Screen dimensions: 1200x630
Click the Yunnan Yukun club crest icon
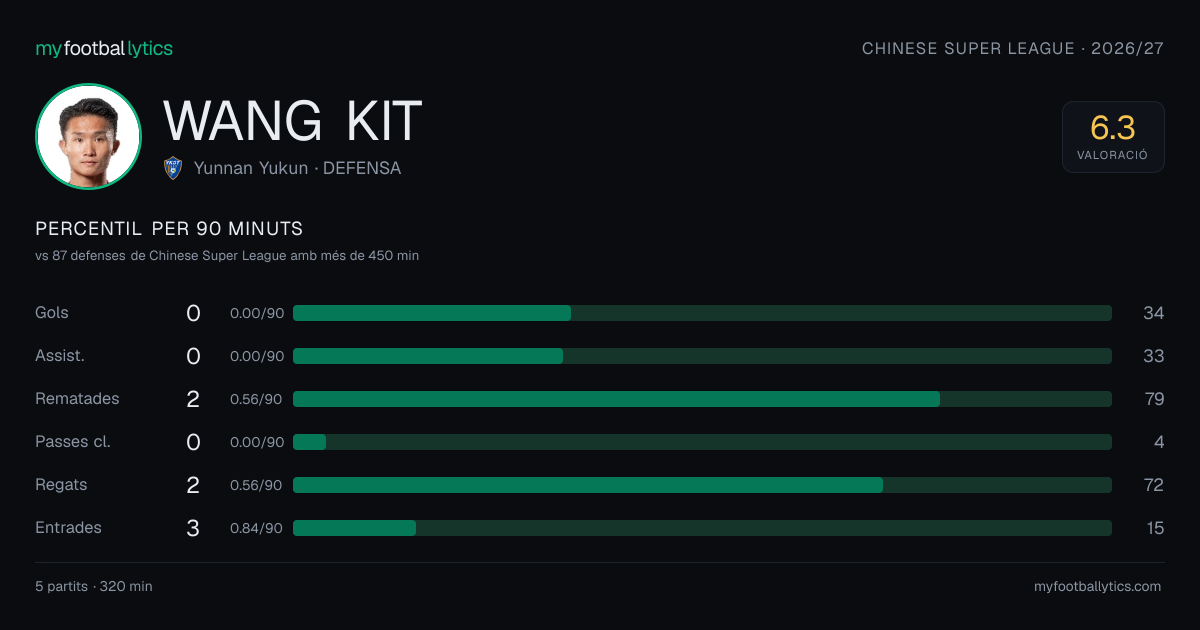pos(173,168)
